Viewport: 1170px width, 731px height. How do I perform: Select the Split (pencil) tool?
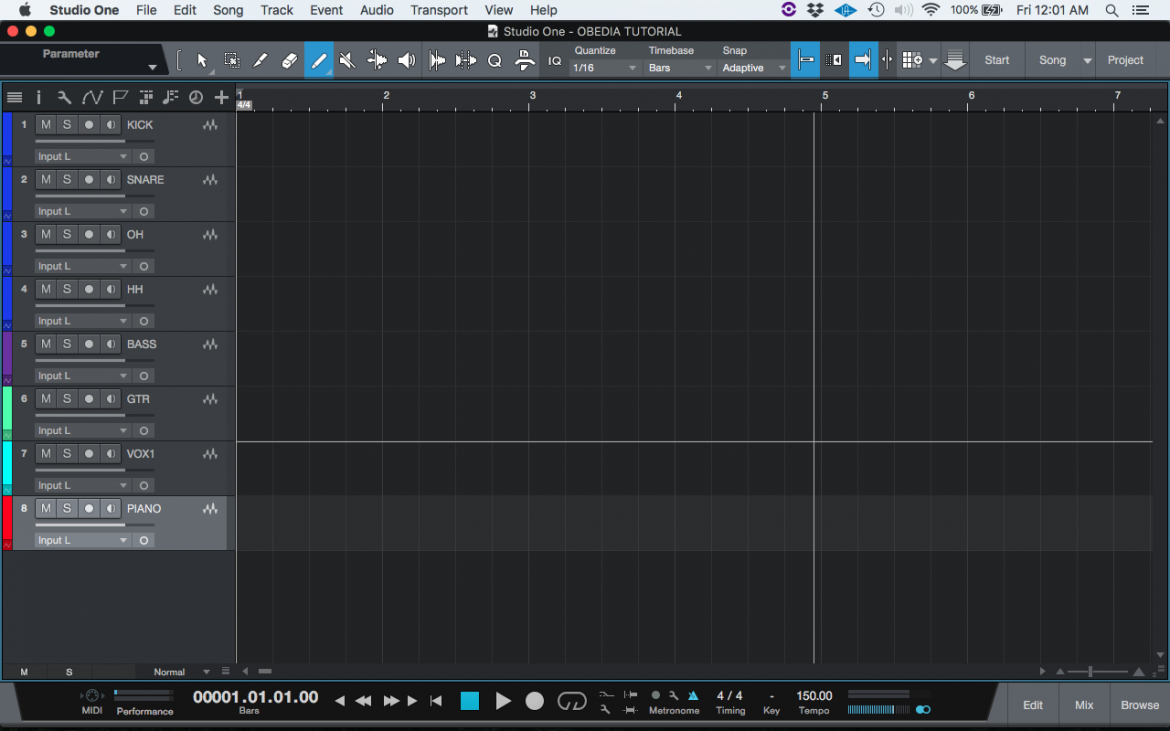point(260,60)
